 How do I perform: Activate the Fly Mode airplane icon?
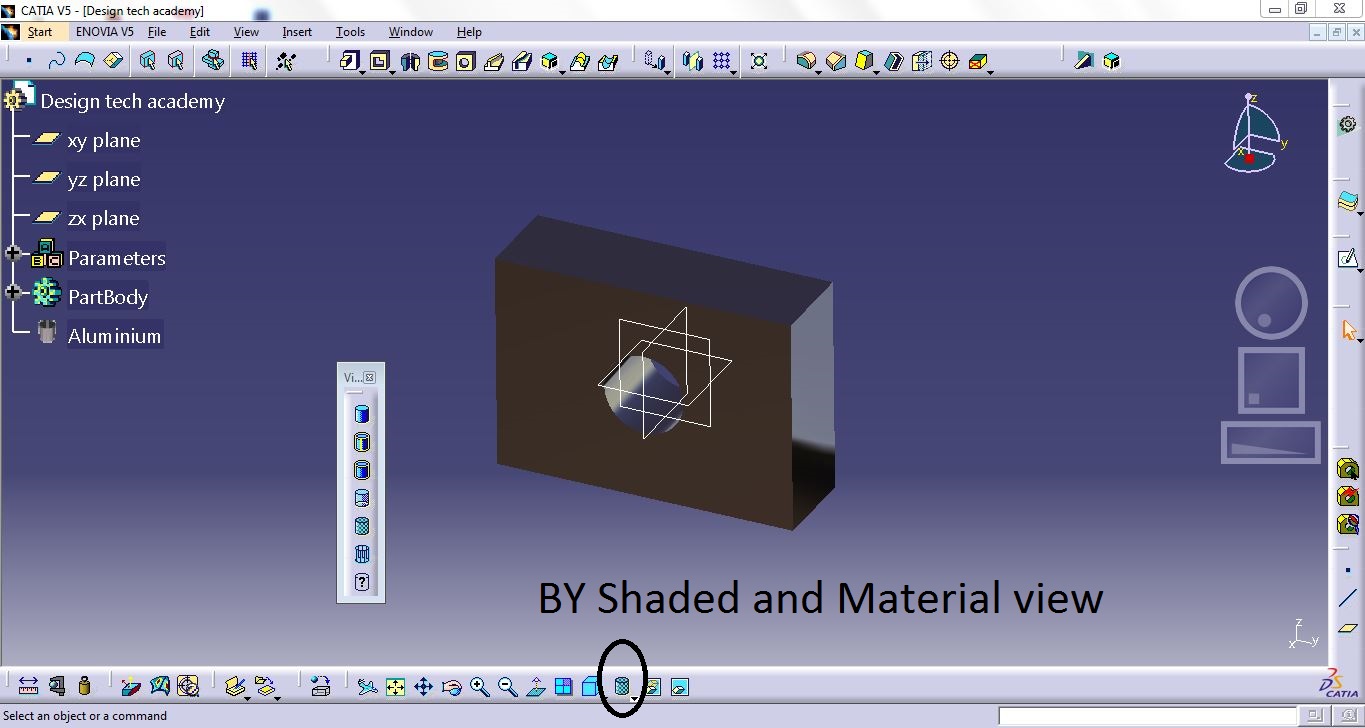[366, 687]
